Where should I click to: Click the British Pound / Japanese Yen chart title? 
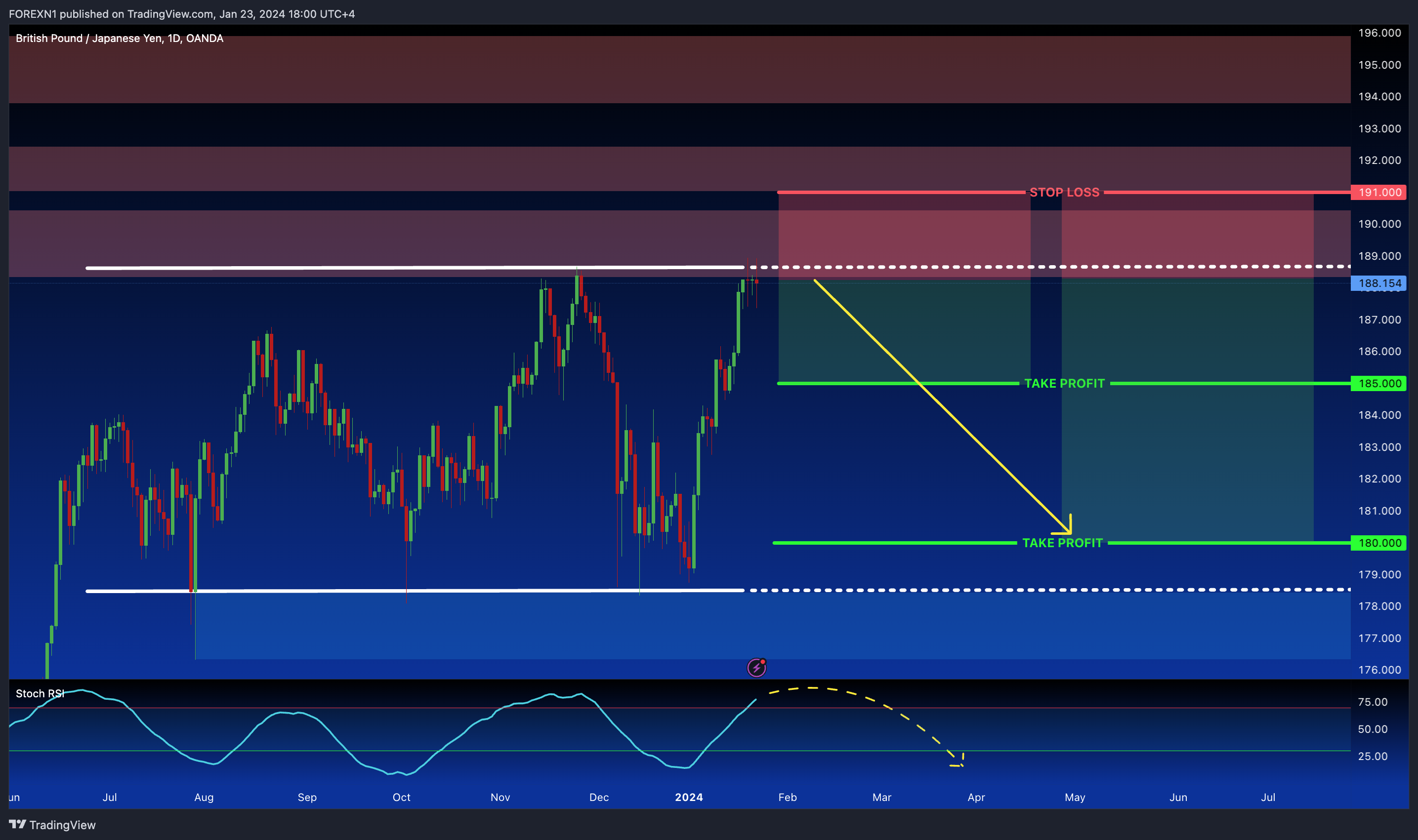(120, 38)
